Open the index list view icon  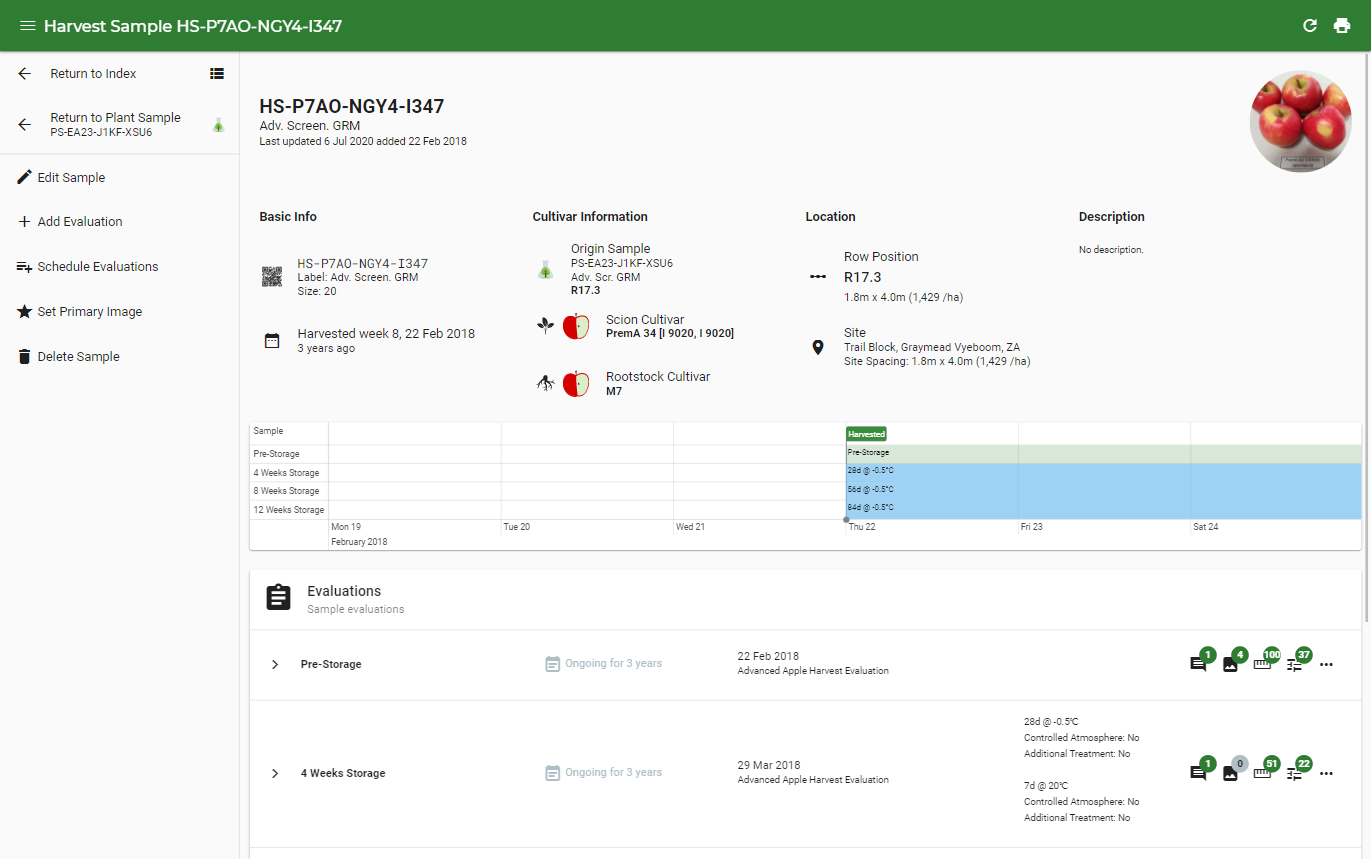(x=217, y=73)
